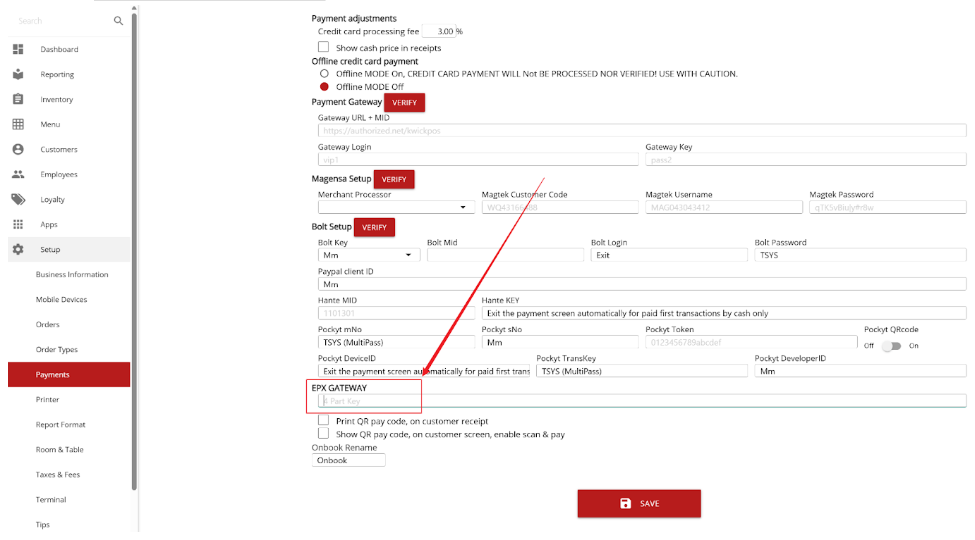The width and height of the screenshot is (975, 540).
Task: Click the Bolt Password field
Action: tap(861, 255)
